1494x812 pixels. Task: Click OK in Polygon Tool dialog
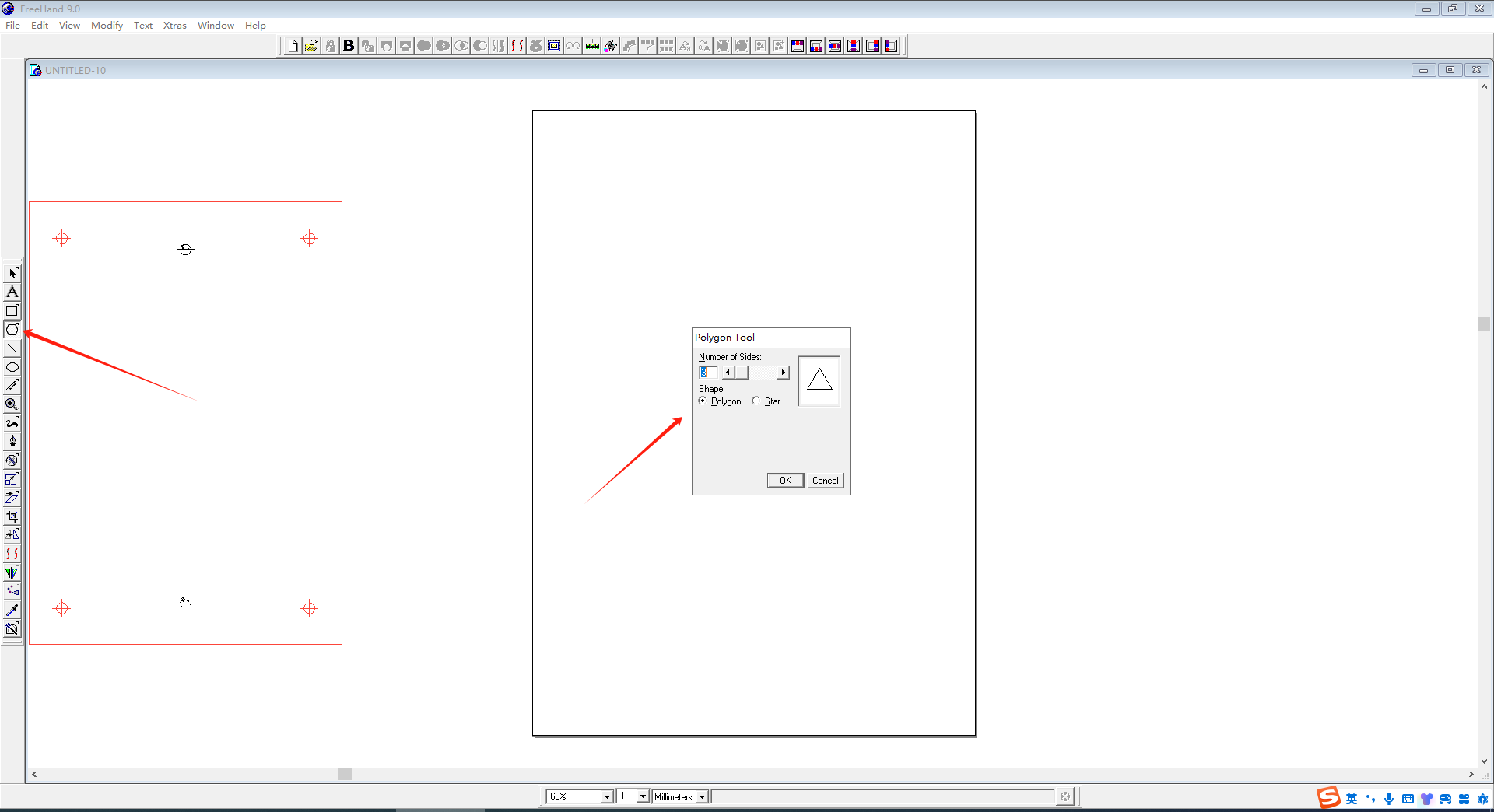[x=785, y=481]
